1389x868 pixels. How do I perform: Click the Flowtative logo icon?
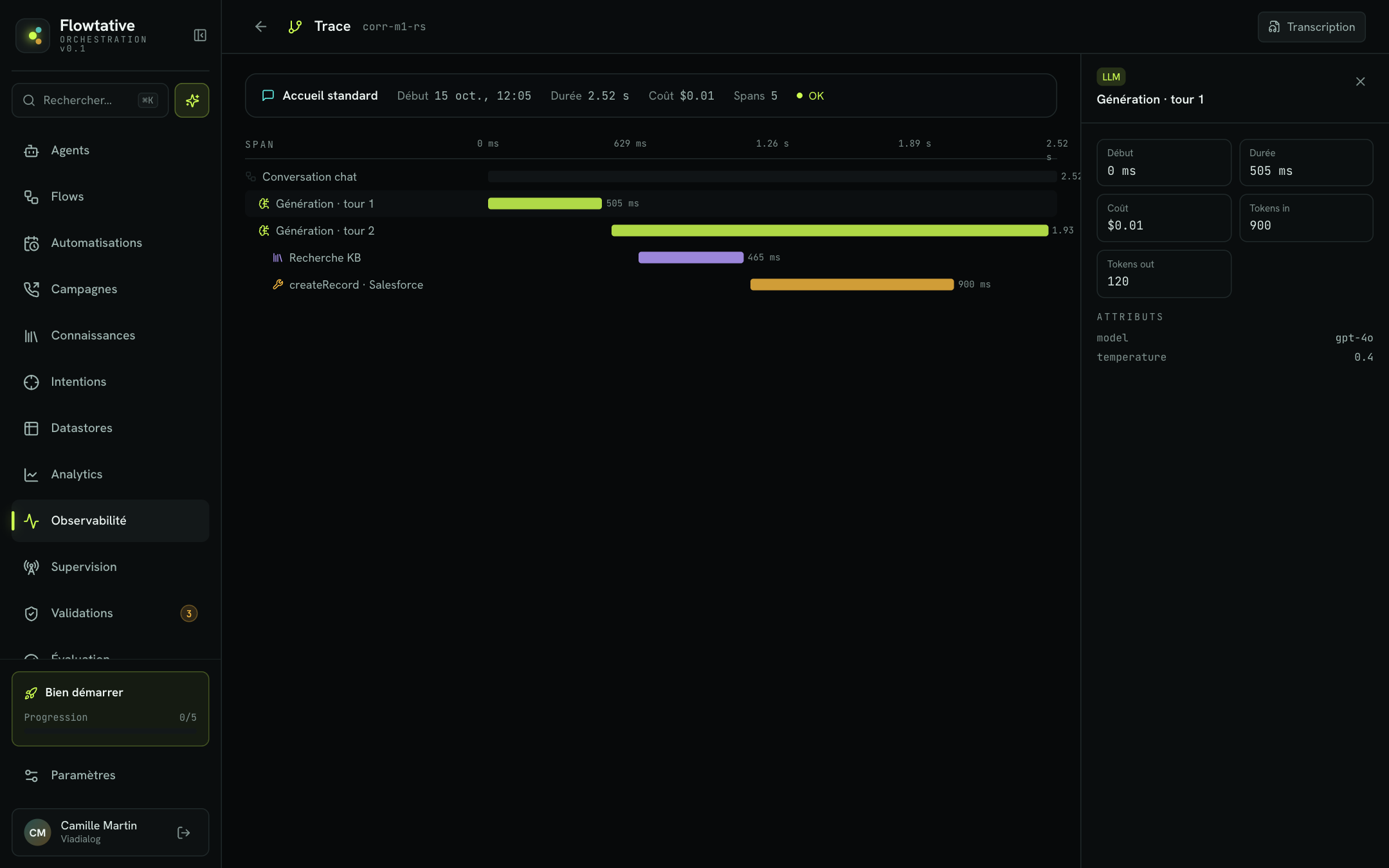coord(33,35)
